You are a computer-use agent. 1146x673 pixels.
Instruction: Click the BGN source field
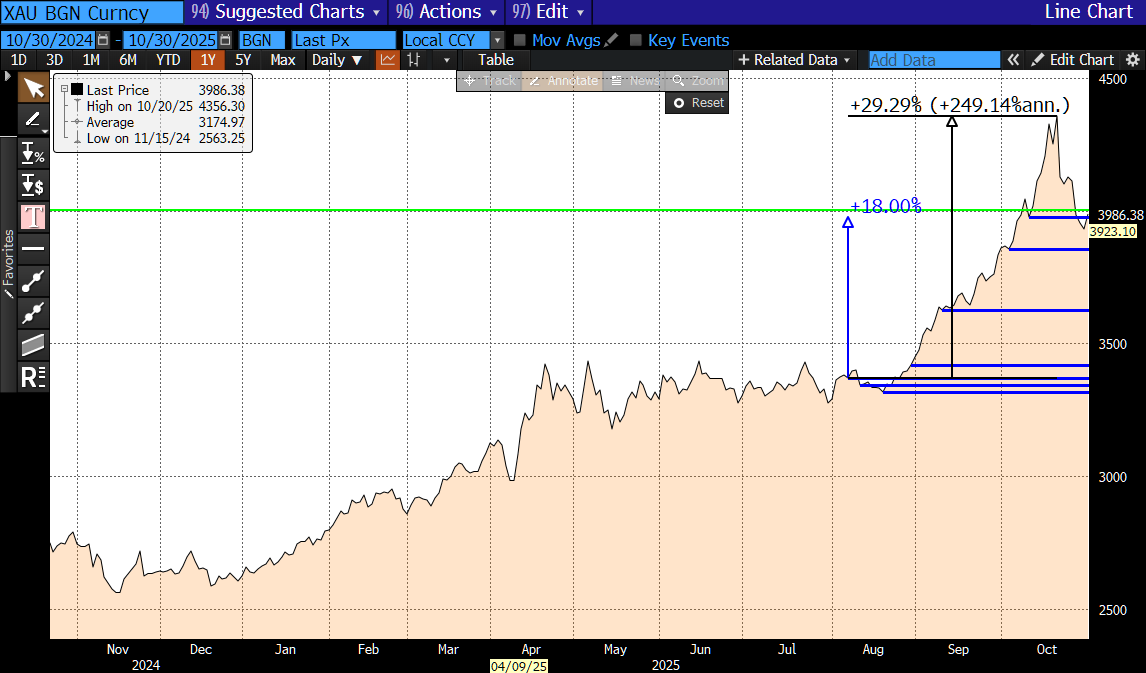262,40
